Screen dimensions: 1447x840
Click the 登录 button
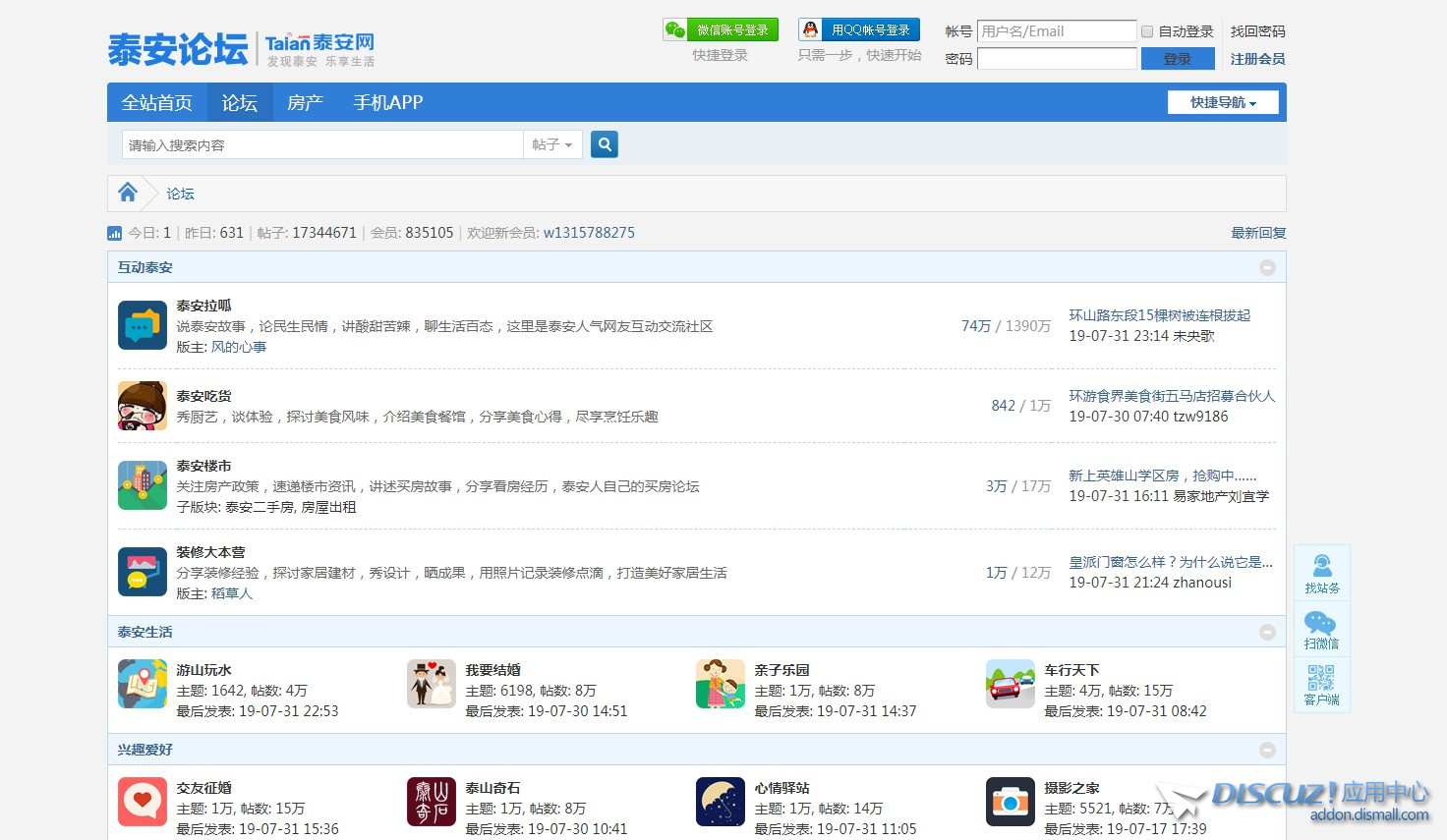(x=1178, y=59)
